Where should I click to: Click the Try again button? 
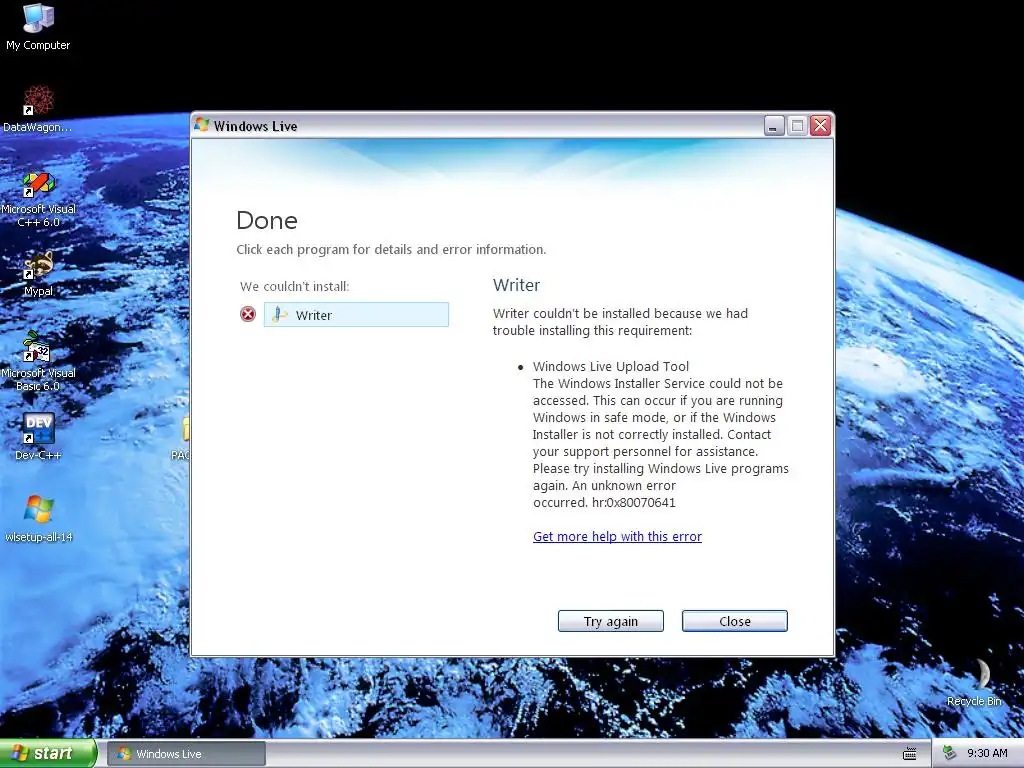tap(611, 621)
